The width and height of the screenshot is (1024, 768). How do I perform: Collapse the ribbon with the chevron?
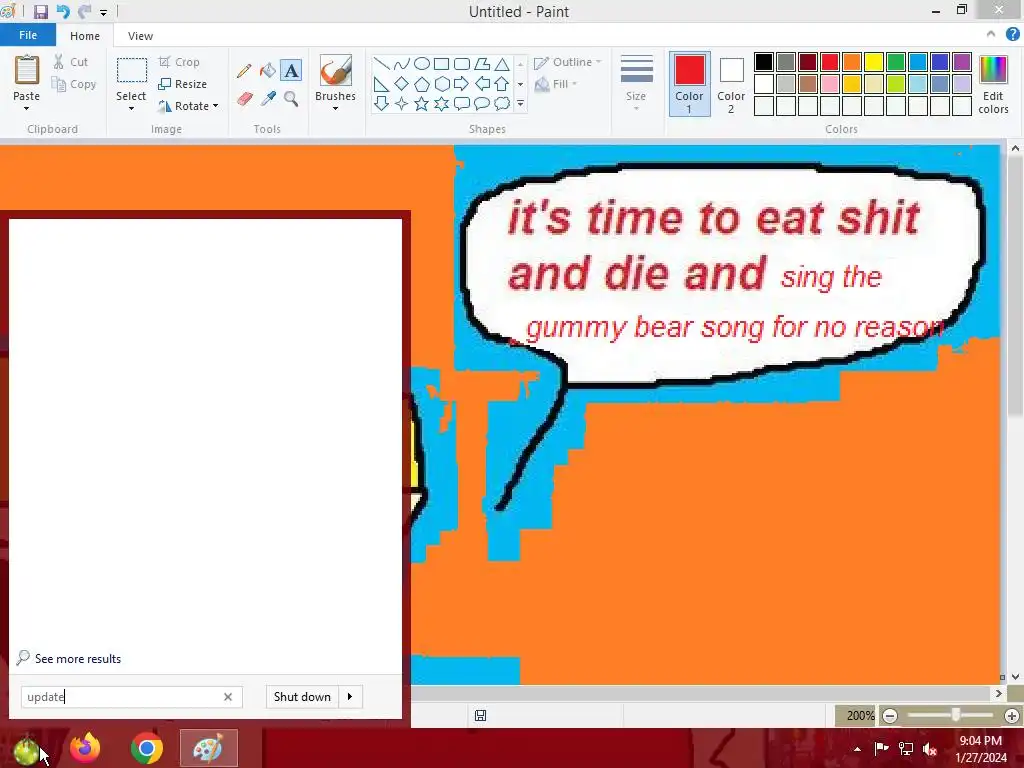click(x=991, y=35)
